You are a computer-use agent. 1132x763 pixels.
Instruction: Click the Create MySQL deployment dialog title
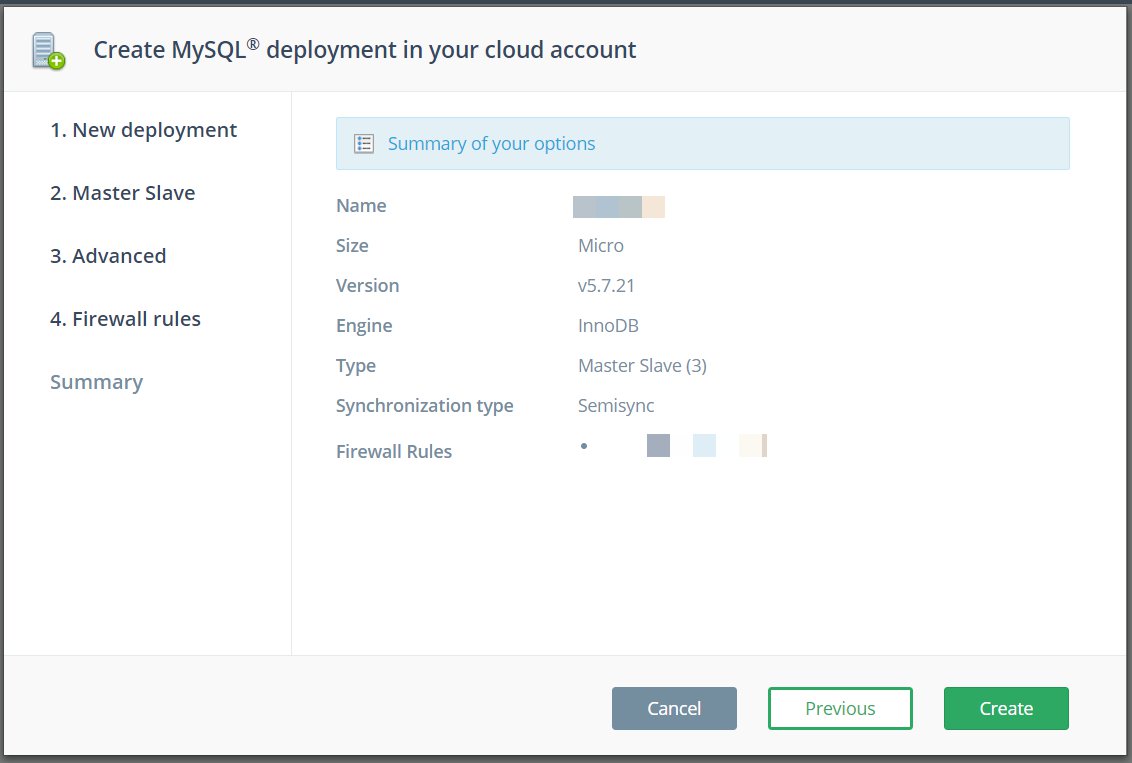[365, 50]
